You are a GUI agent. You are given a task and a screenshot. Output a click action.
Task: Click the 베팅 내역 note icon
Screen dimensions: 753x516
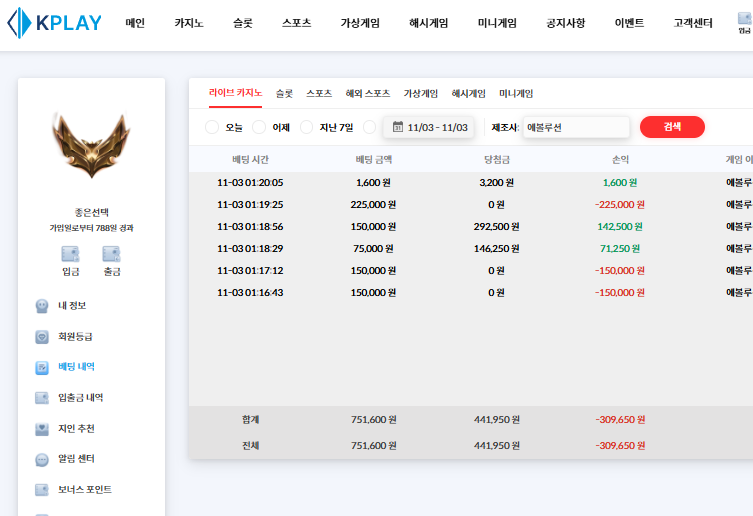[42, 368]
